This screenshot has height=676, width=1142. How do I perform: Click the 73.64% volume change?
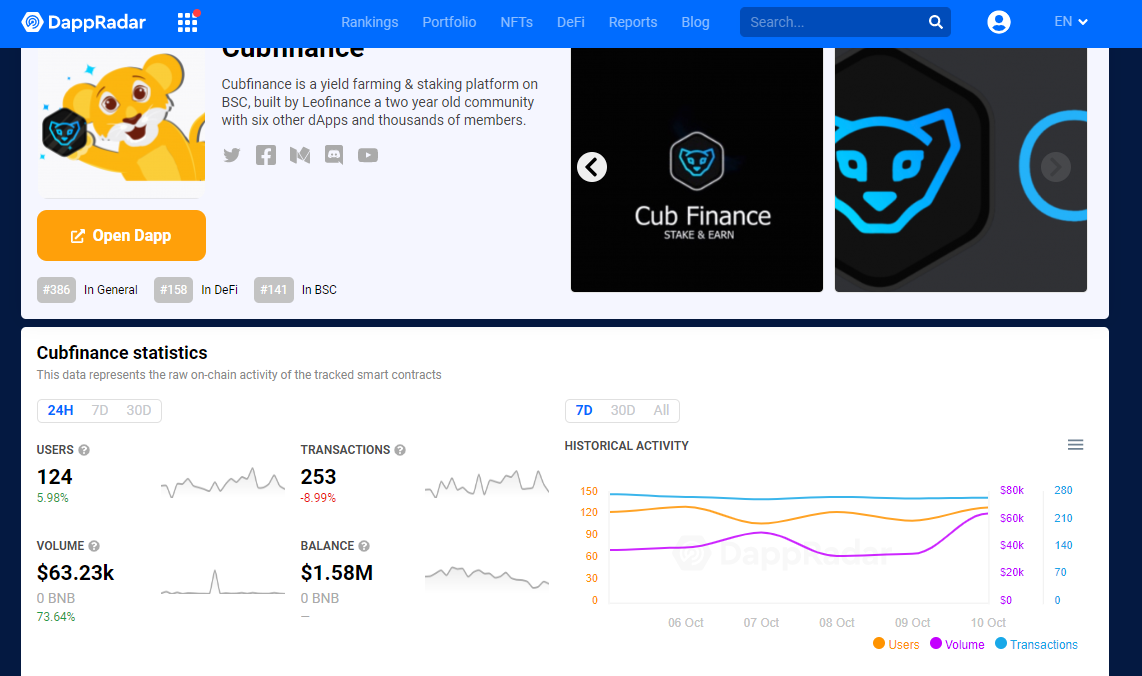[x=56, y=617]
